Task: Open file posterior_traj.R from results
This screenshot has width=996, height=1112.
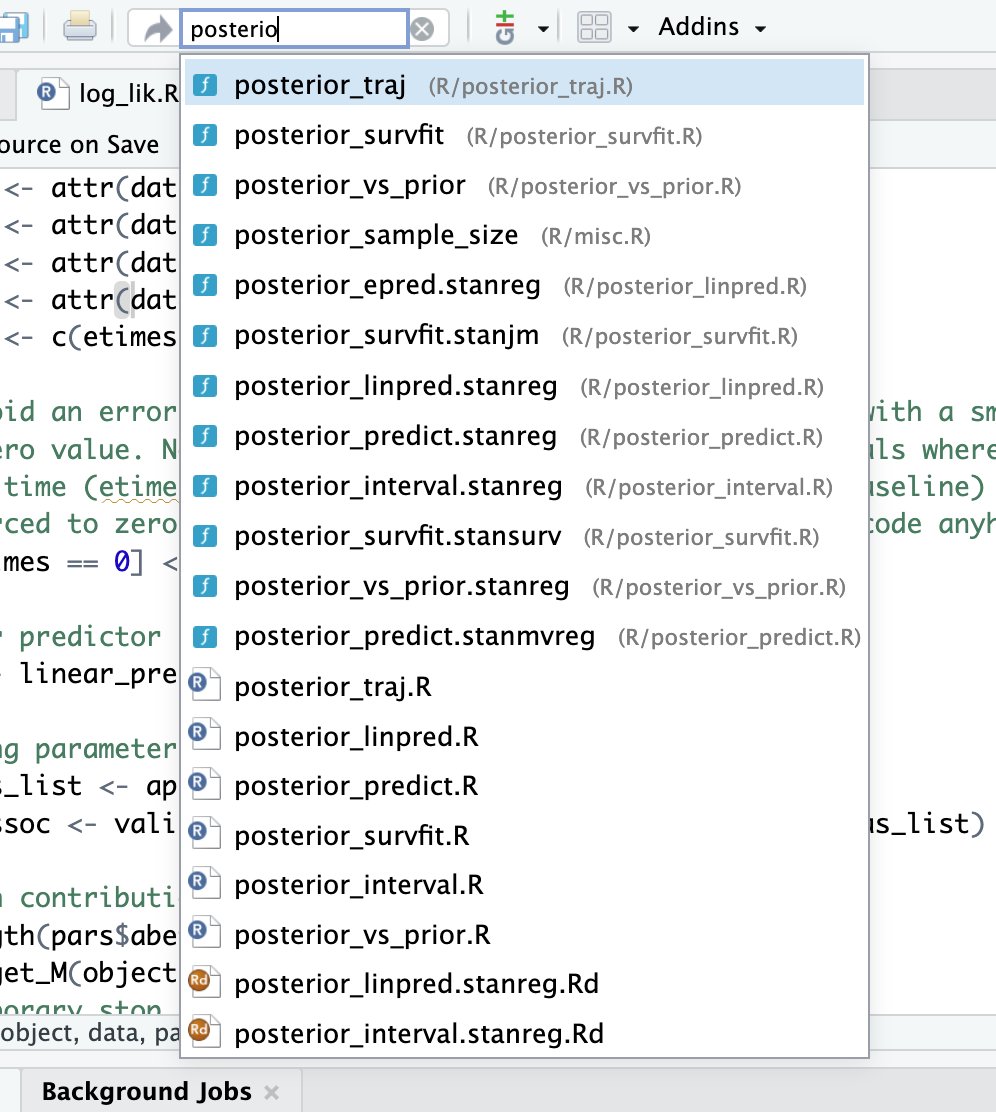Action: tap(524, 686)
